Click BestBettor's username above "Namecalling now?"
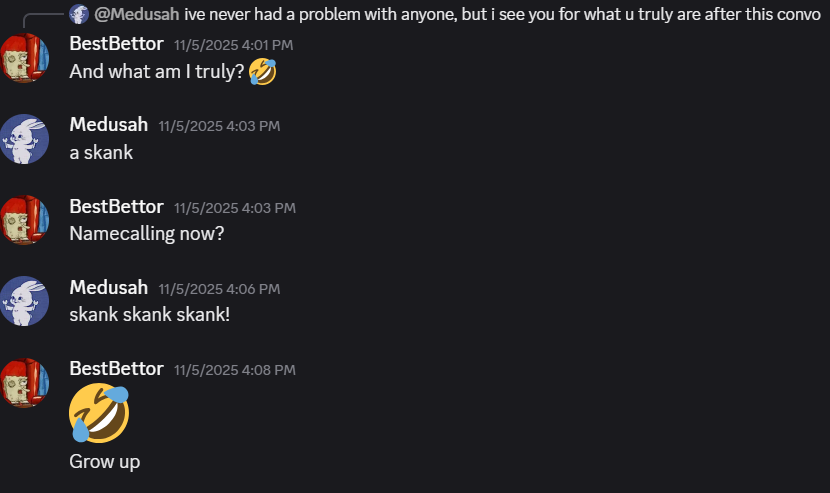The width and height of the screenshot is (830, 493). point(116,207)
